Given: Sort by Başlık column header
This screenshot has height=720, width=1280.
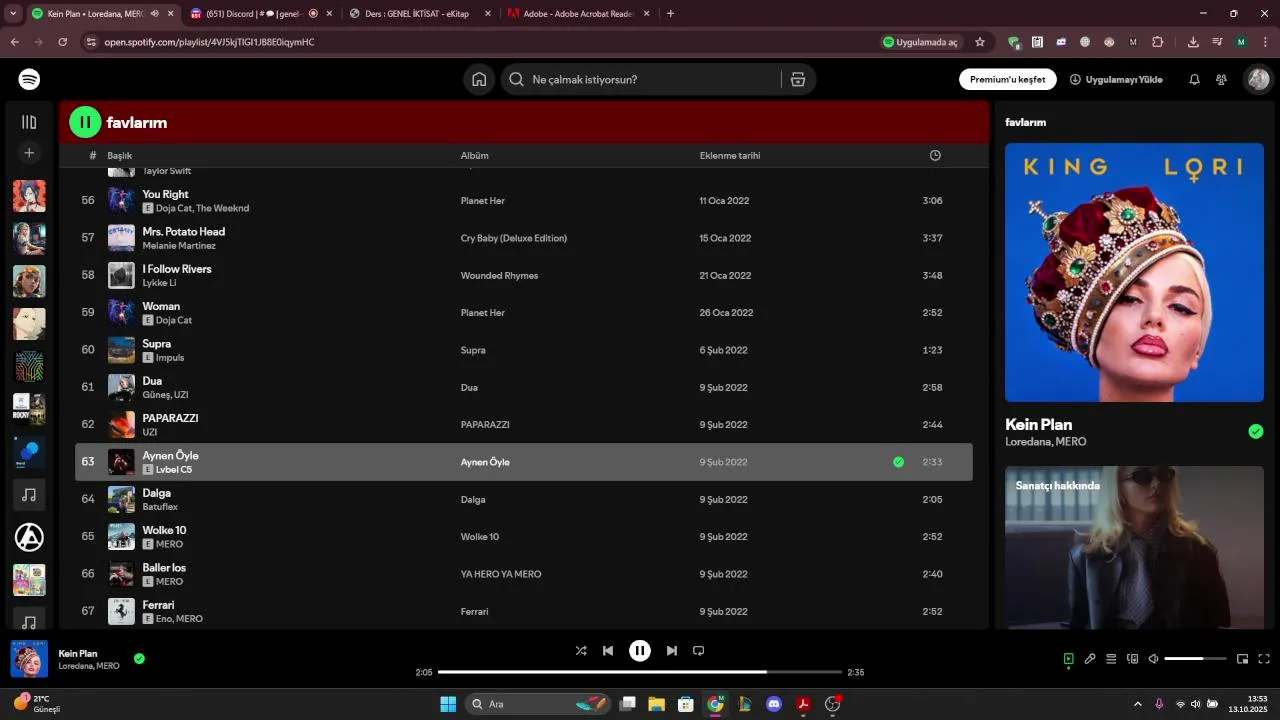Looking at the screenshot, I should [120, 155].
